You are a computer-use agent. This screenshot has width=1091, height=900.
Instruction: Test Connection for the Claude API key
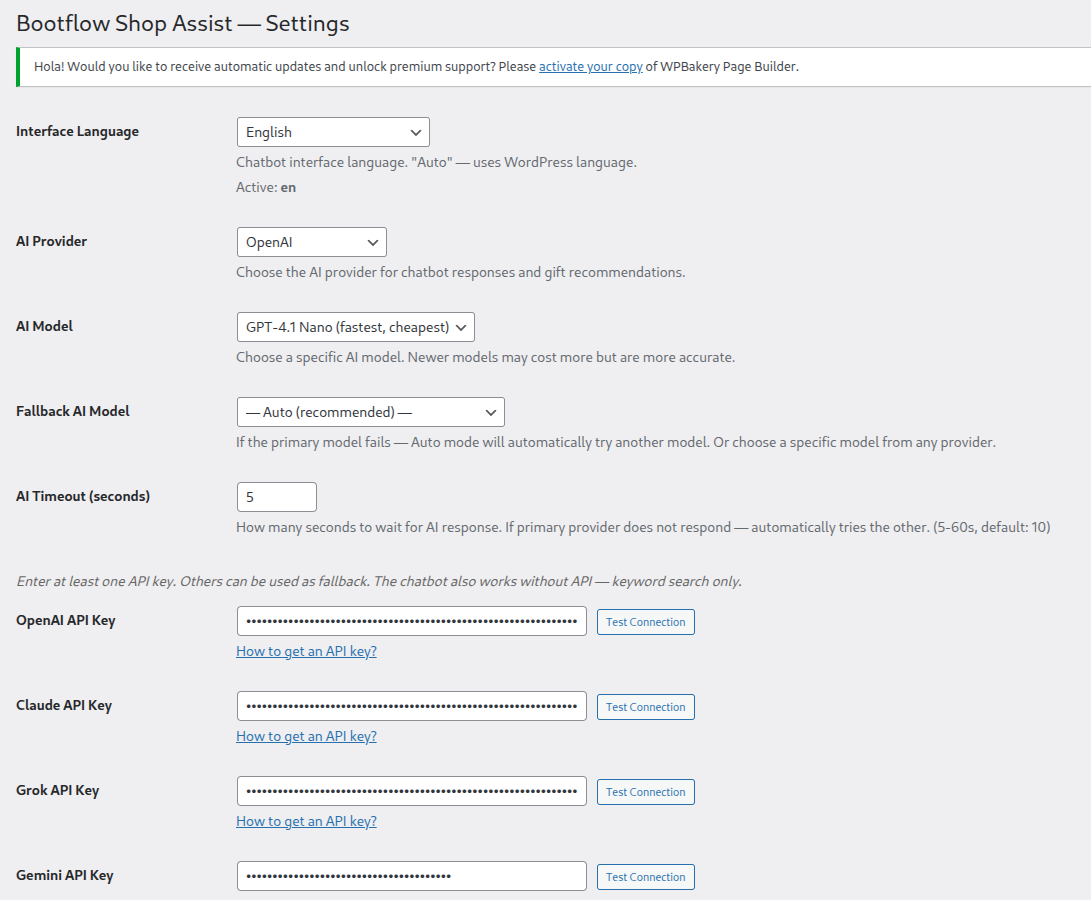tap(646, 706)
